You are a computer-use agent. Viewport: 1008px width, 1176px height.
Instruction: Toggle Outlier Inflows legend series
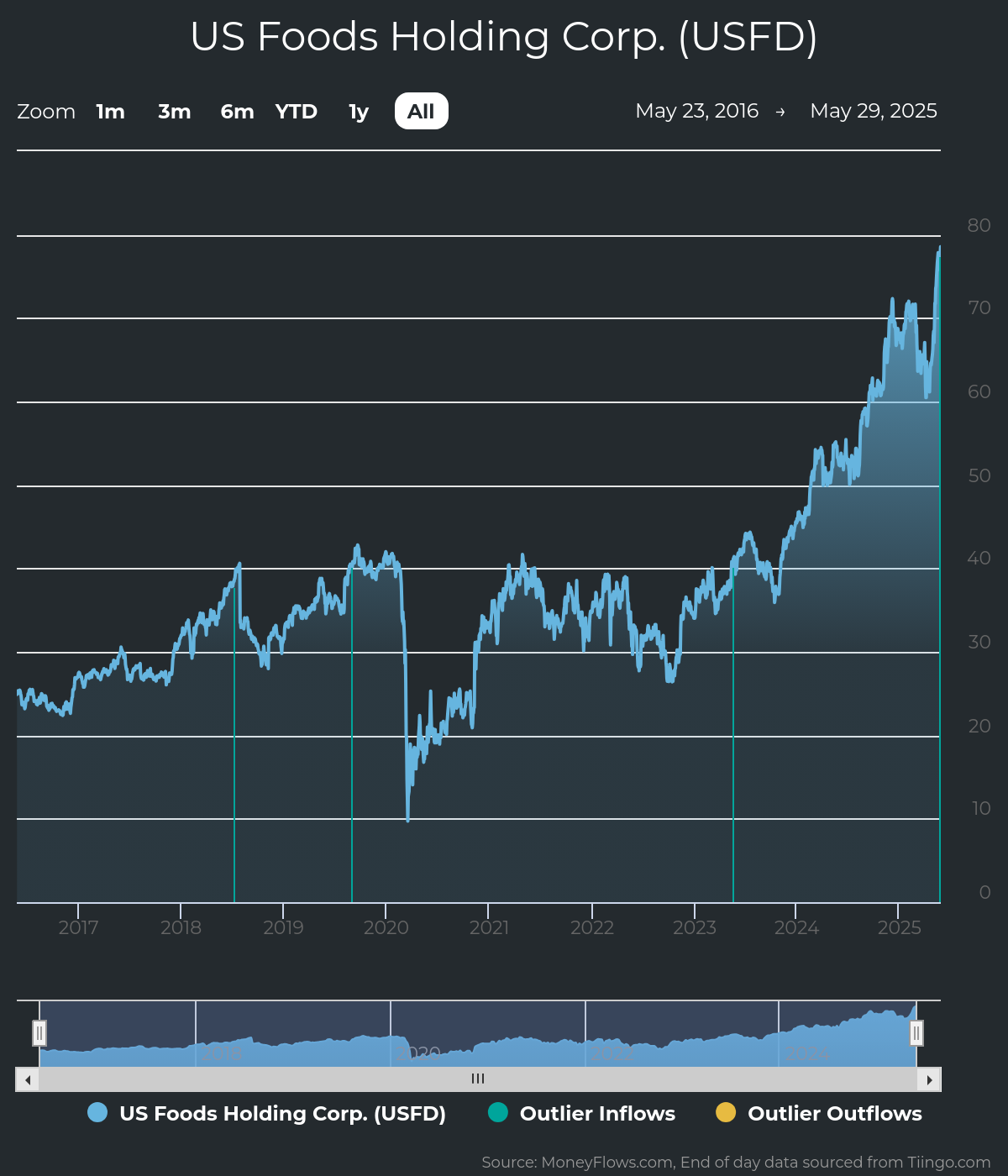[x=582, y=1113]
